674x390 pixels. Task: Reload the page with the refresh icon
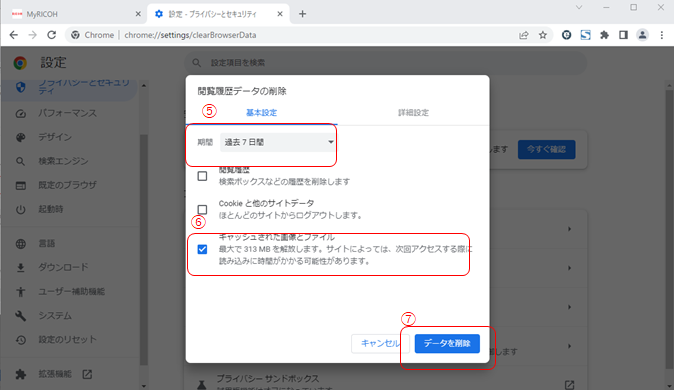(x=52, y=35)
